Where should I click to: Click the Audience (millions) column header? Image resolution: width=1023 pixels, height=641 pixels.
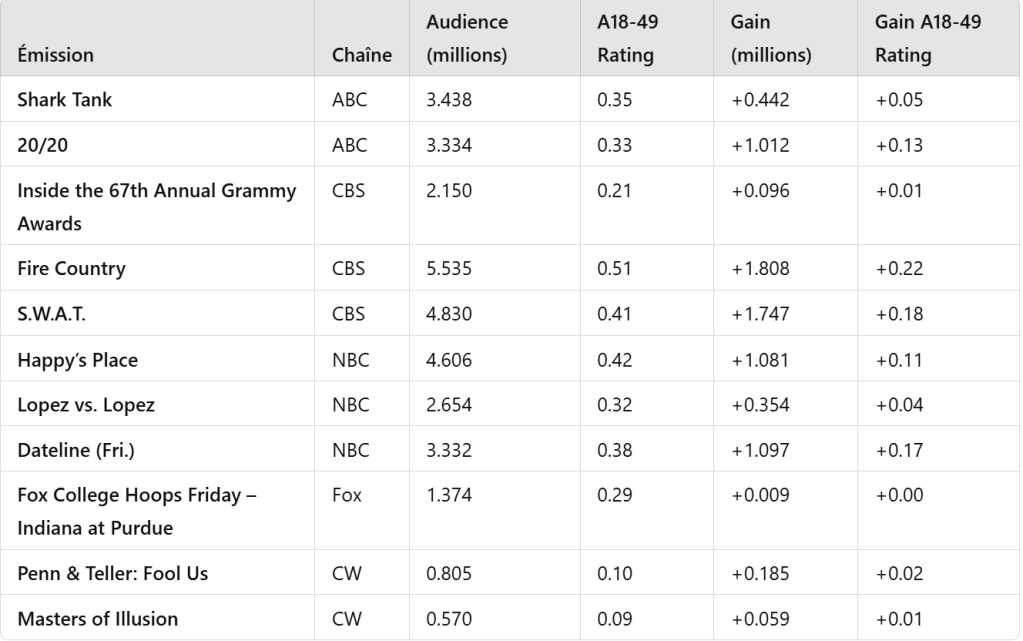click(467, 38)
